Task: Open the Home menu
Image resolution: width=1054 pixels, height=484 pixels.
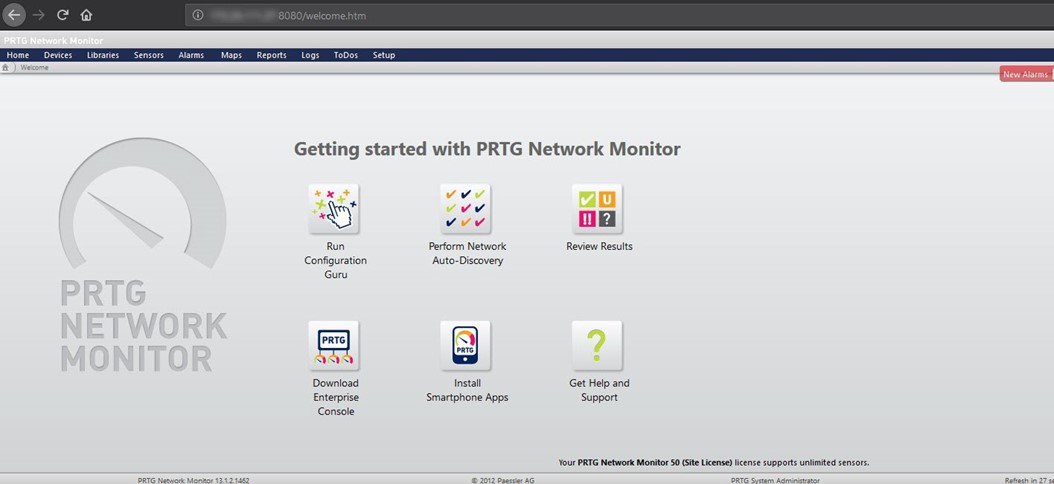Action: coord(17,55)
